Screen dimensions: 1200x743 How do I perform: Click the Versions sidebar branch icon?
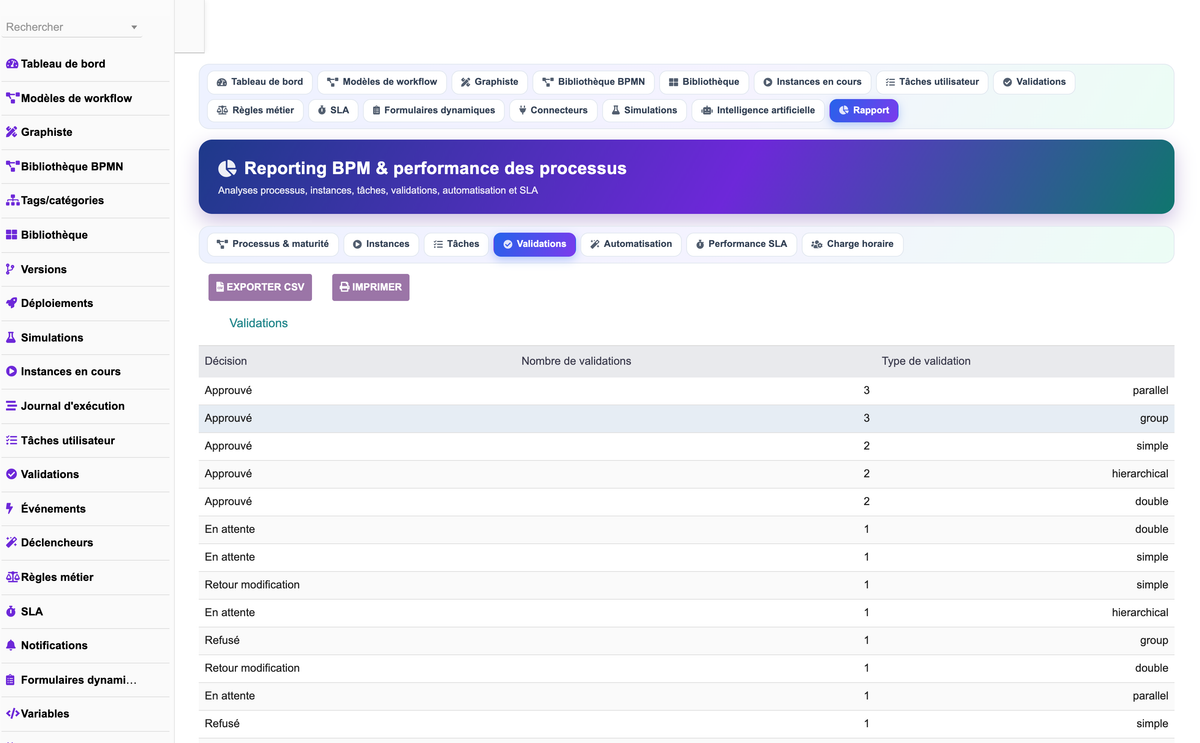tap(11, 269)
